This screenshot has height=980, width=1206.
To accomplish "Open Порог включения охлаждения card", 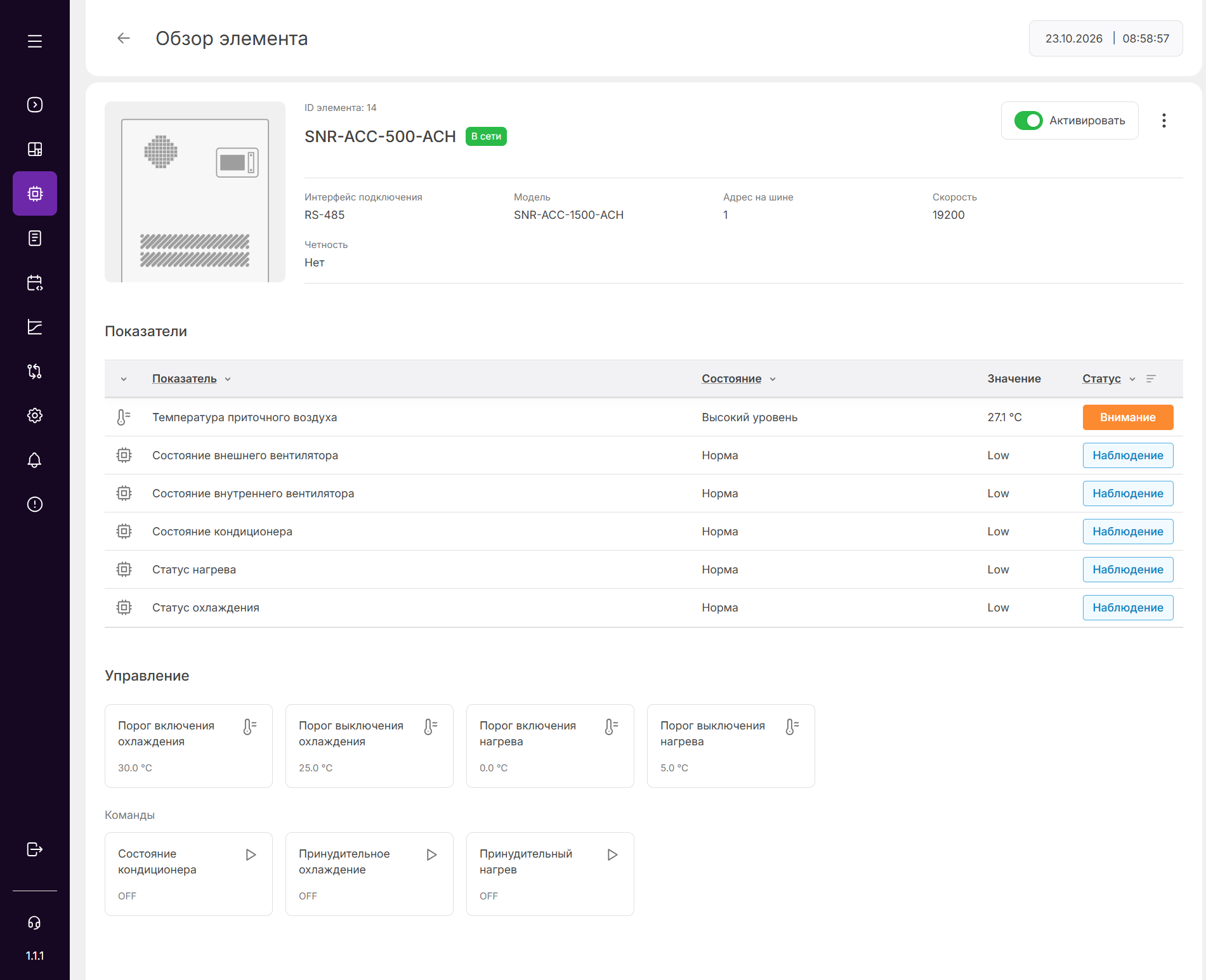I will 188,746.
